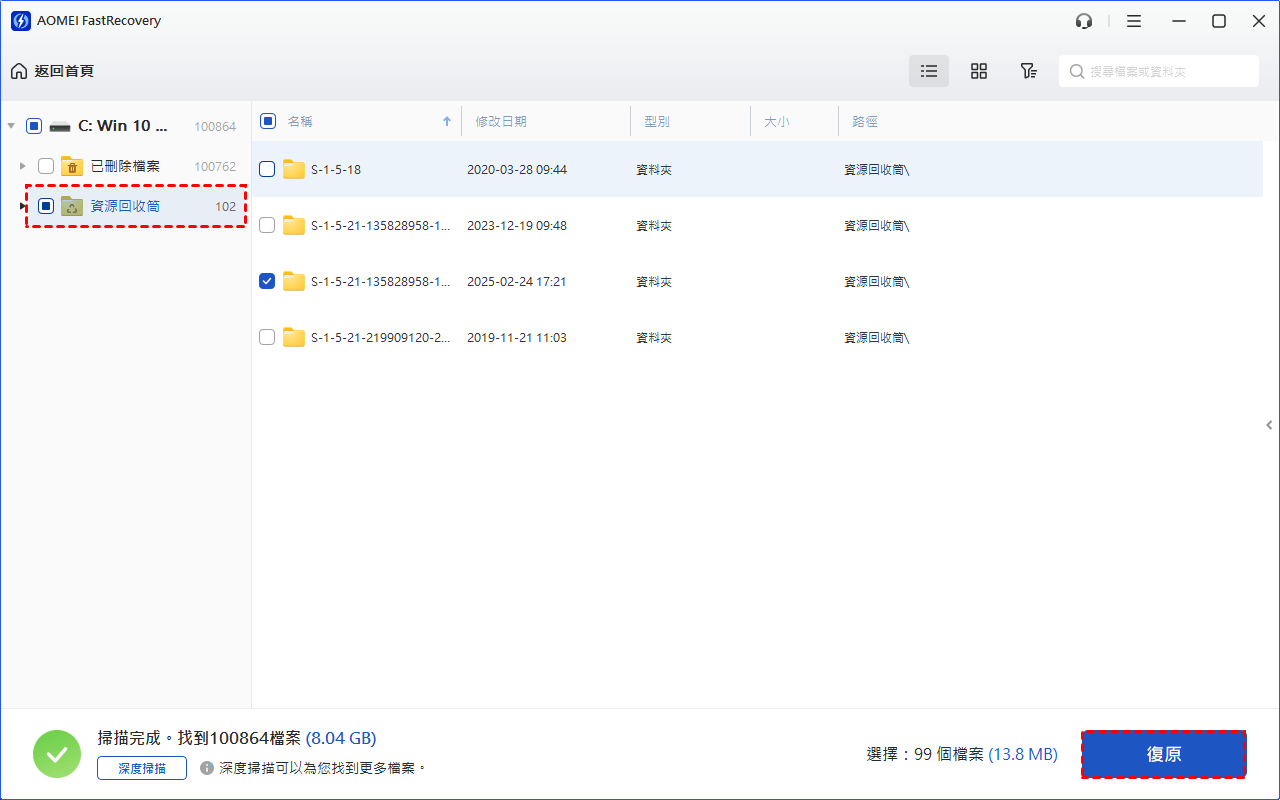This screenshot has height=800, width=1280.
Task: Click the green scan-complete checkmark icon
Action: [x=57, y=754]
